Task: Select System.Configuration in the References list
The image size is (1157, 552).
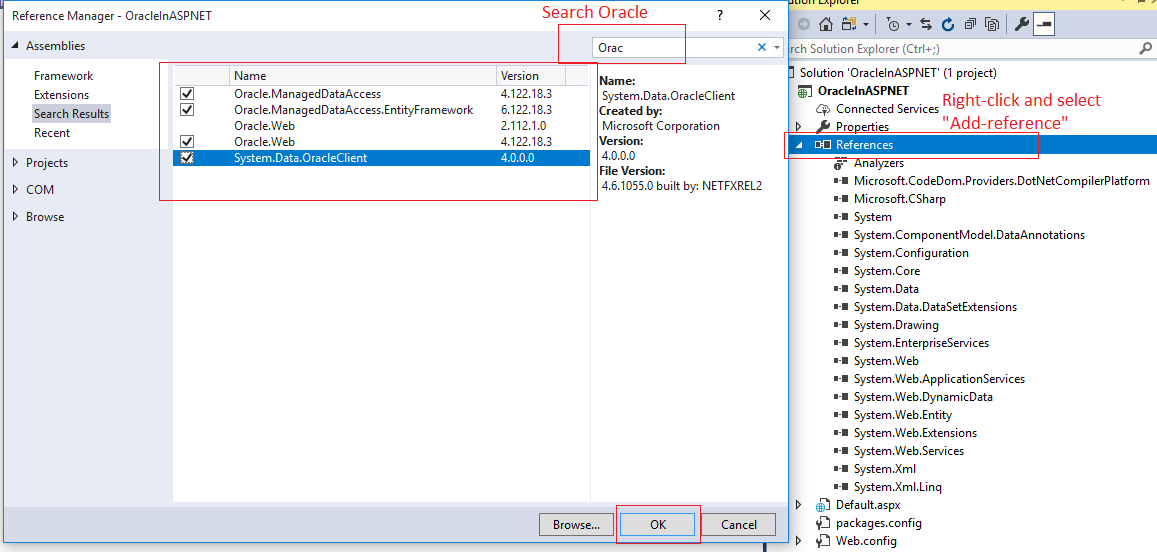Action: click(911, 252)
